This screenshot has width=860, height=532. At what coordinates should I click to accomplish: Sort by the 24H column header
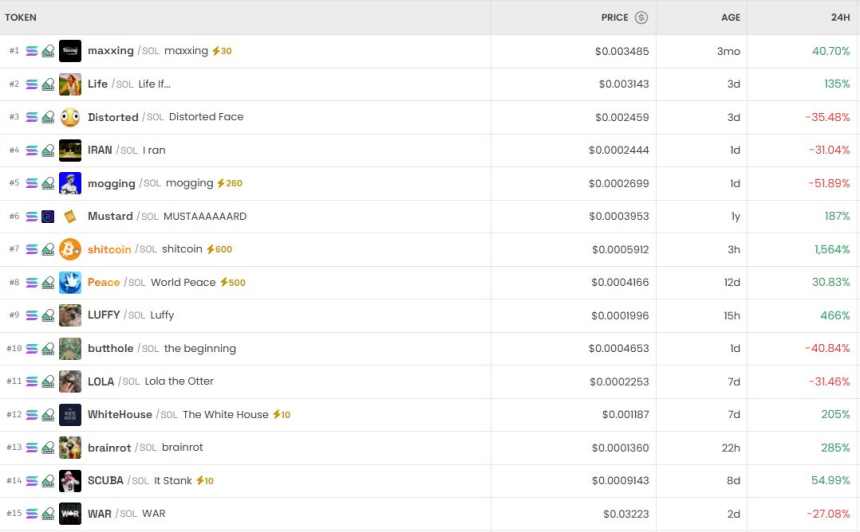pyautogui.click(x=840, y=18)
